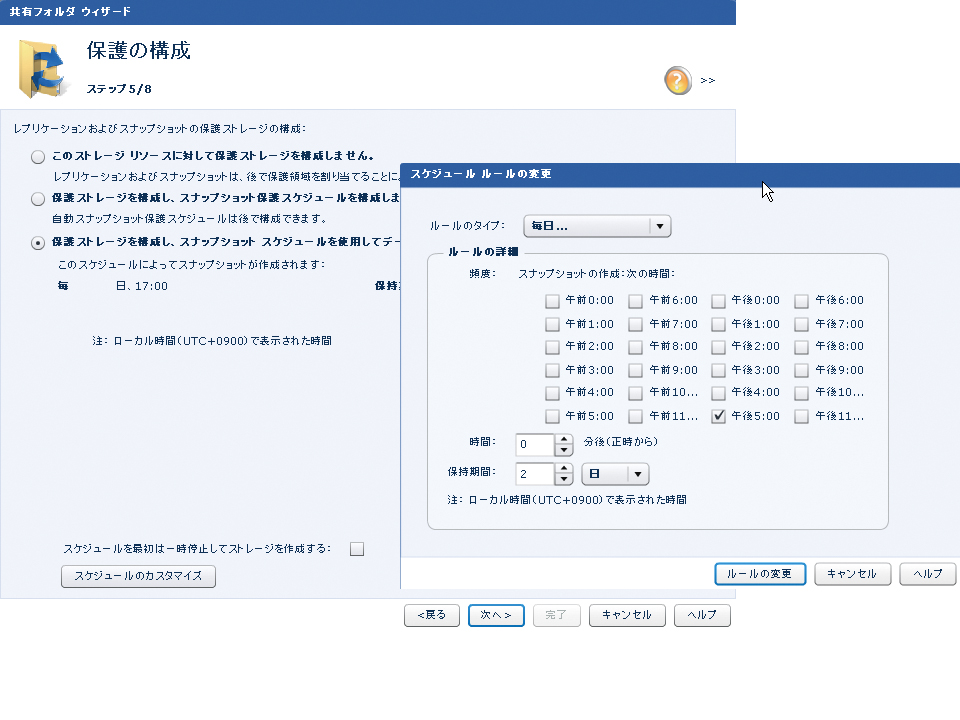Check the 午前10... checkbox
Image resolution: width=960 pixels, height=720 pixels.
pos(636,393)
